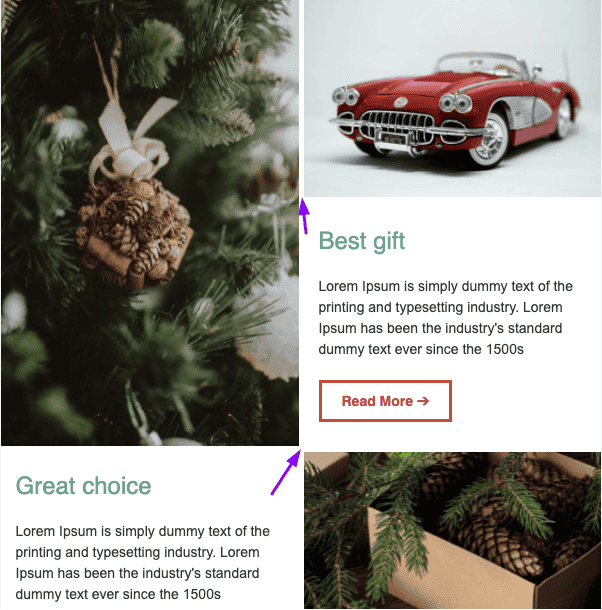Click the paragraph under Best gift
The image size is (602, 610).
(446, 317)
